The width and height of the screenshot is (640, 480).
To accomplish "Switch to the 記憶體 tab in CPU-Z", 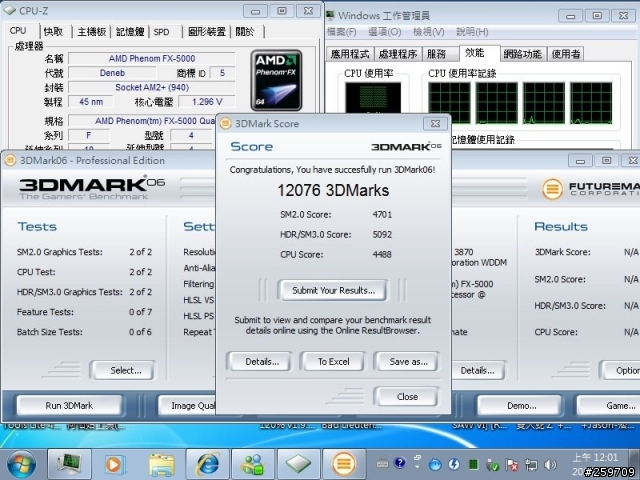I will point(130,31).
